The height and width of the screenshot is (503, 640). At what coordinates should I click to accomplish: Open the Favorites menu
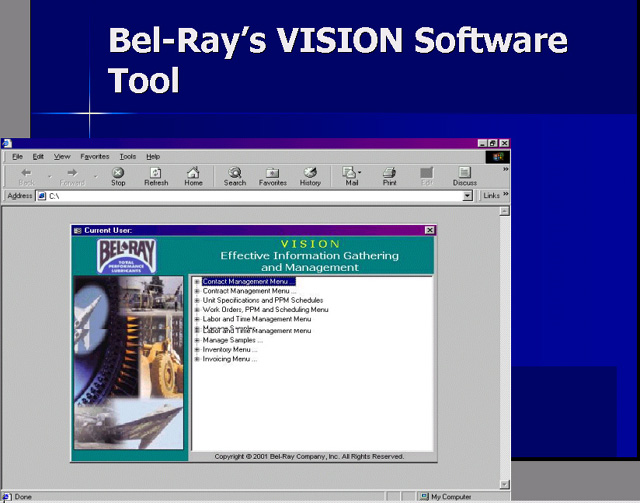tap(95, 157)
